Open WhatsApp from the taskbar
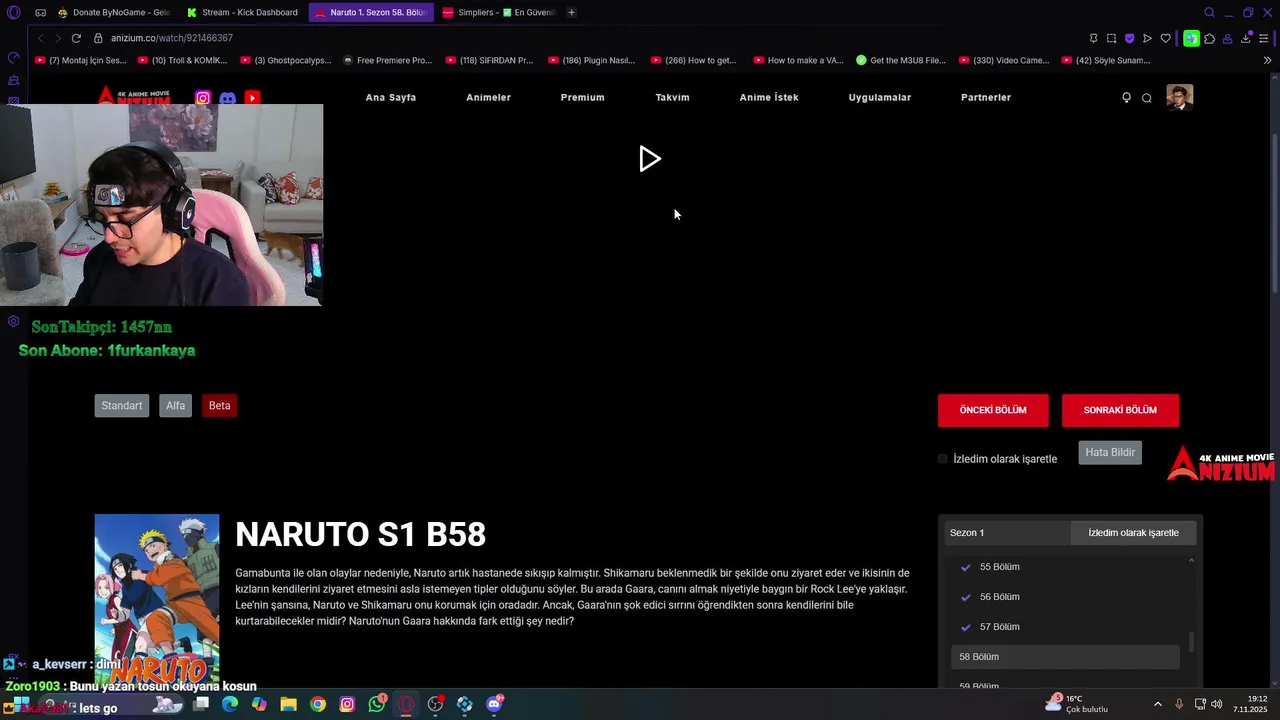Viewport: 1280px width, 720px height. click(x=376, y=704)
